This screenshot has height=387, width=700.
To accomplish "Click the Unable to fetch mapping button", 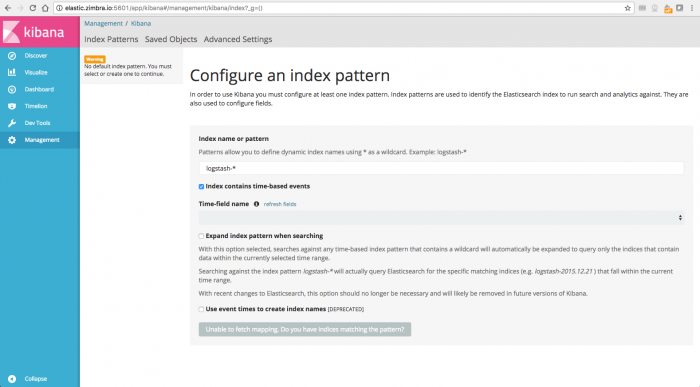I will click(x=305, y=329).
